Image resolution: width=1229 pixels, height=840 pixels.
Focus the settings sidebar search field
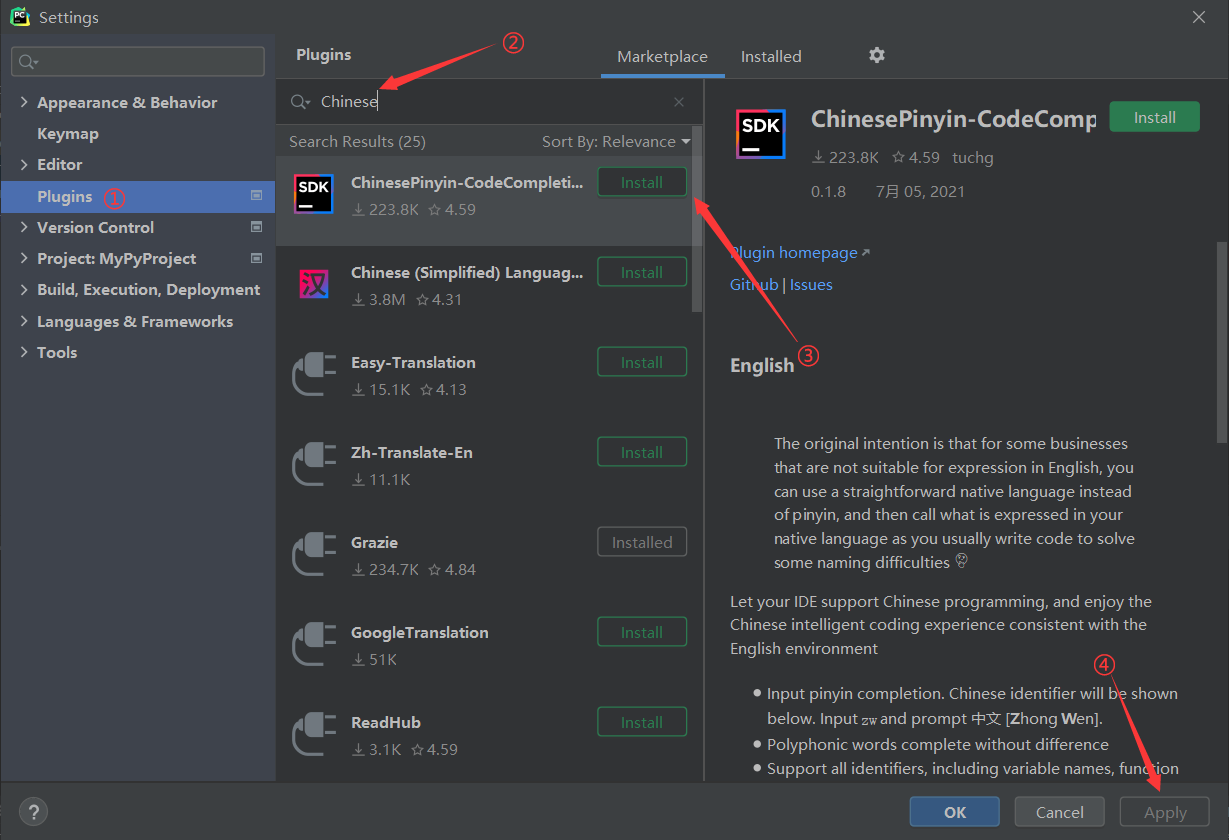tap(138, 62)
